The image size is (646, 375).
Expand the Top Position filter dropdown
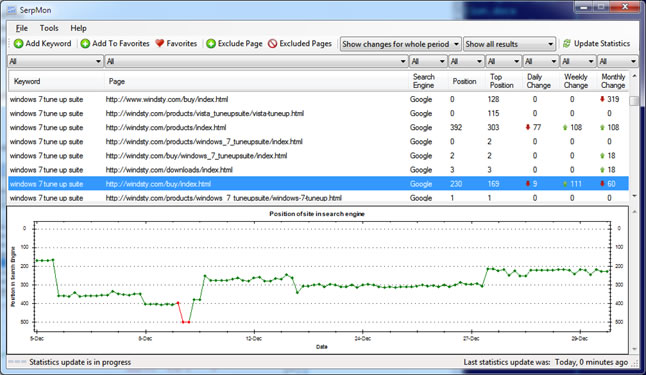click(516, 61)
